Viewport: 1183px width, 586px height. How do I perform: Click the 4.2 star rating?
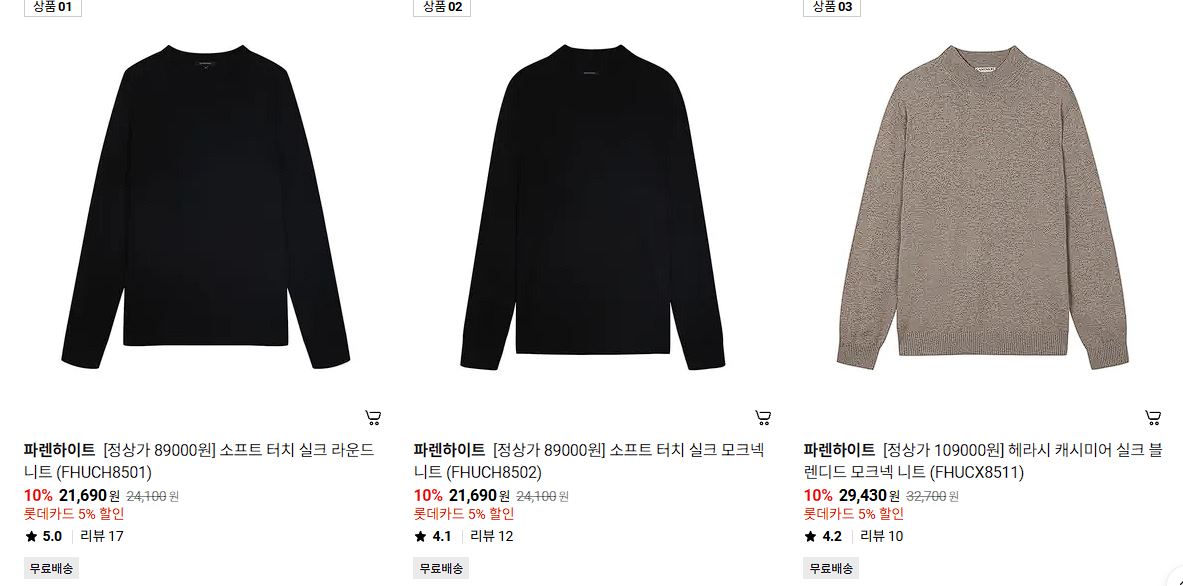click(823, 536)
